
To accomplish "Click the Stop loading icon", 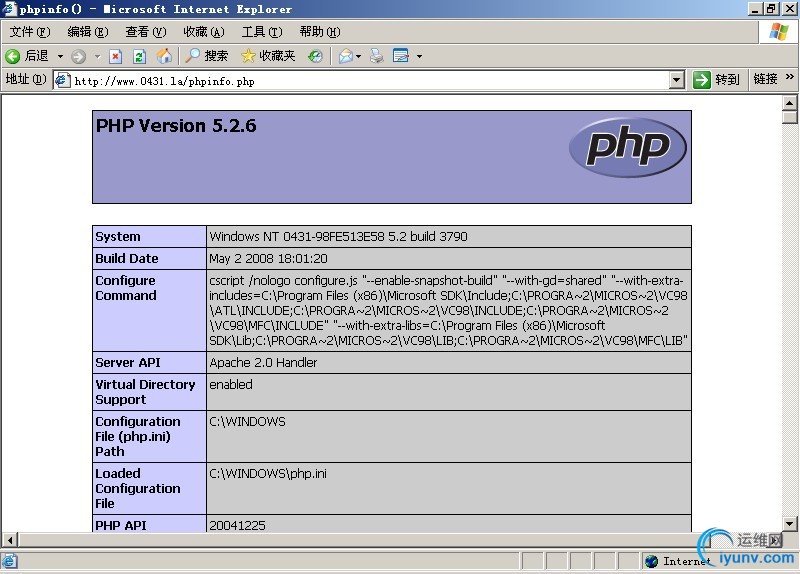I will point(116,56).
